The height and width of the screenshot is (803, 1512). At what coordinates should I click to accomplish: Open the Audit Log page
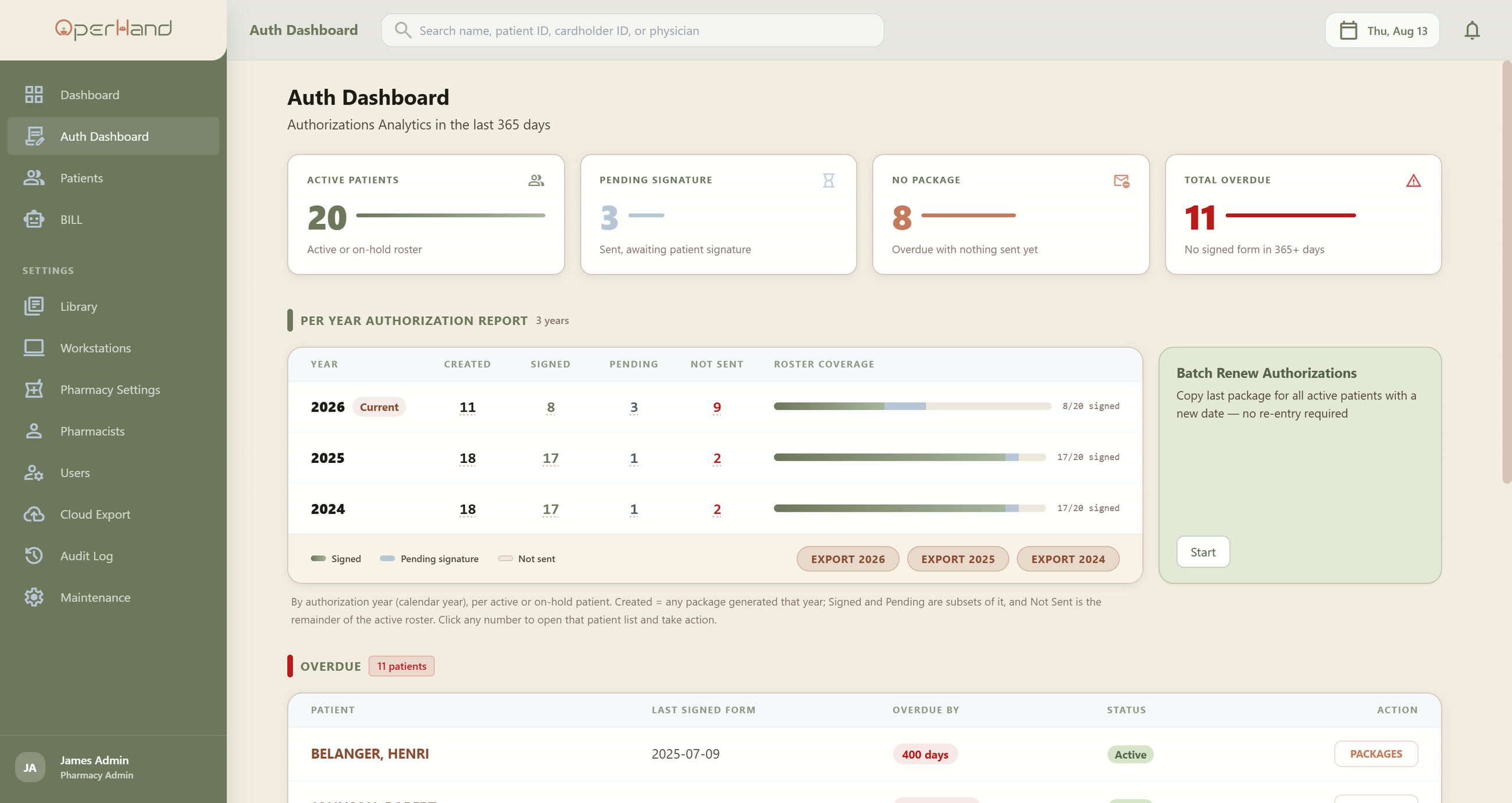coord(113,555)
